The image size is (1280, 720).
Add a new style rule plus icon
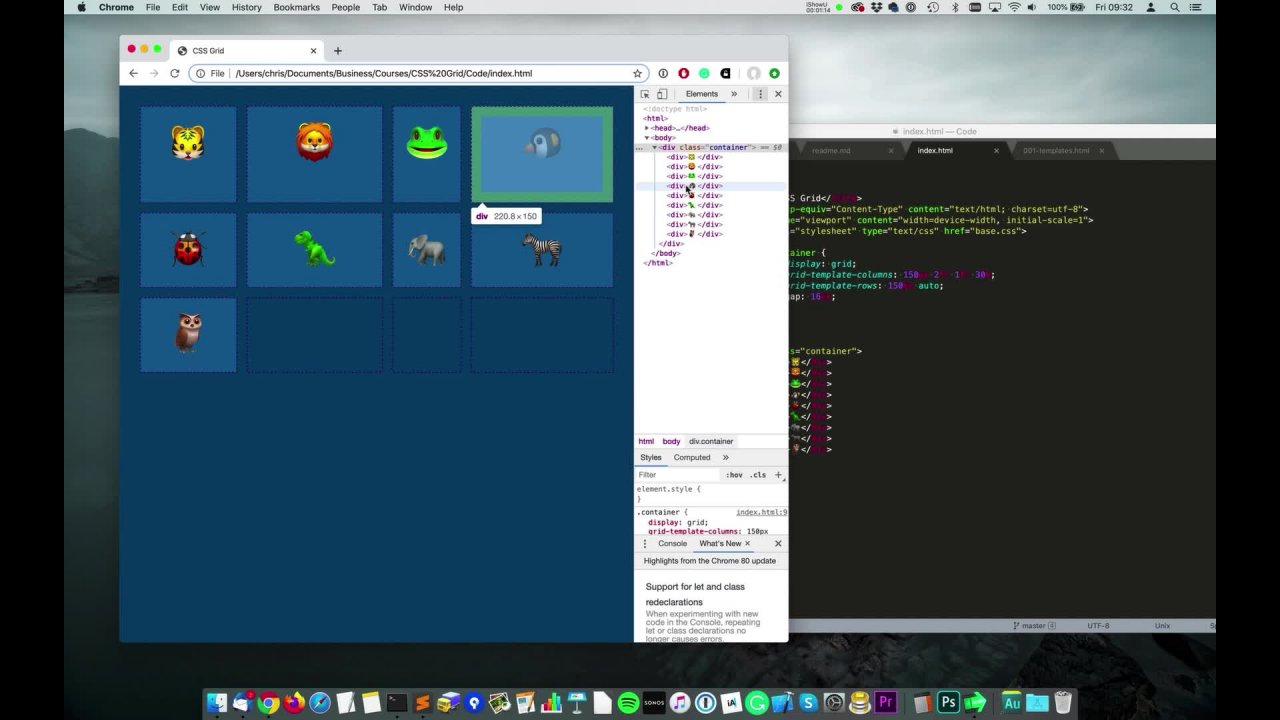click(778, 475)
